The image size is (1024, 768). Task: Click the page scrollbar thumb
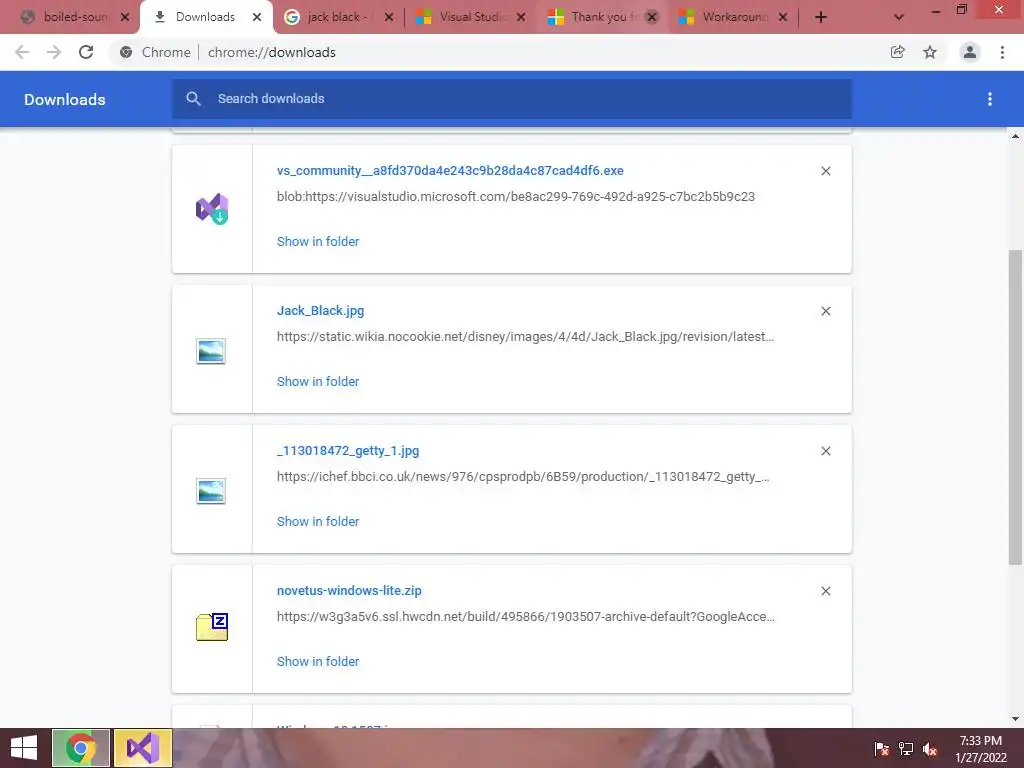tap(1015, 407)
